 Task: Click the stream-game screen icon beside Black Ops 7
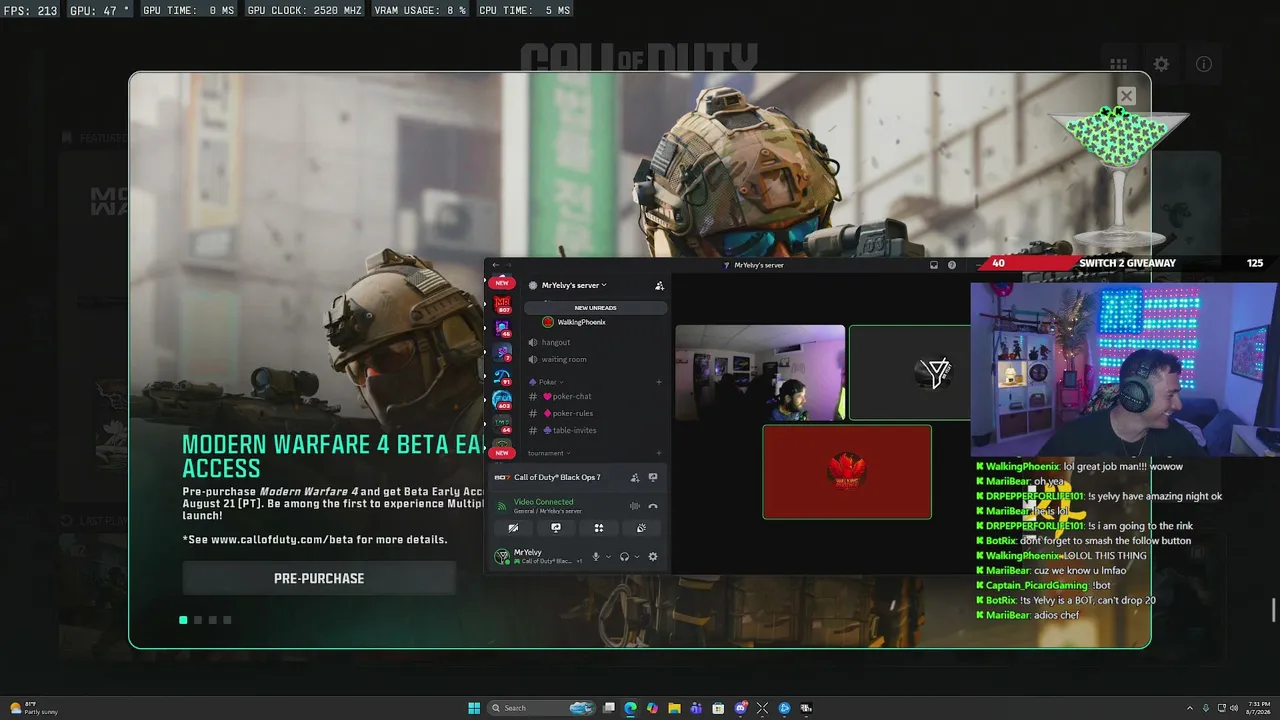click(x=653, y=478)
